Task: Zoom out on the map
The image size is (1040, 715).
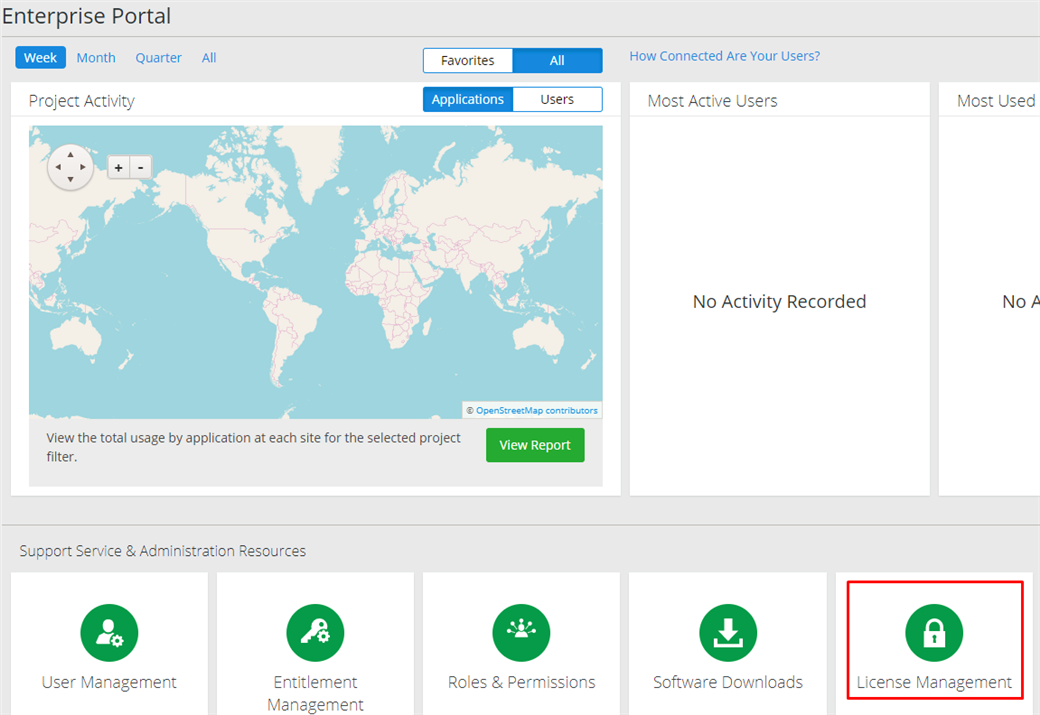Action: 141,168
